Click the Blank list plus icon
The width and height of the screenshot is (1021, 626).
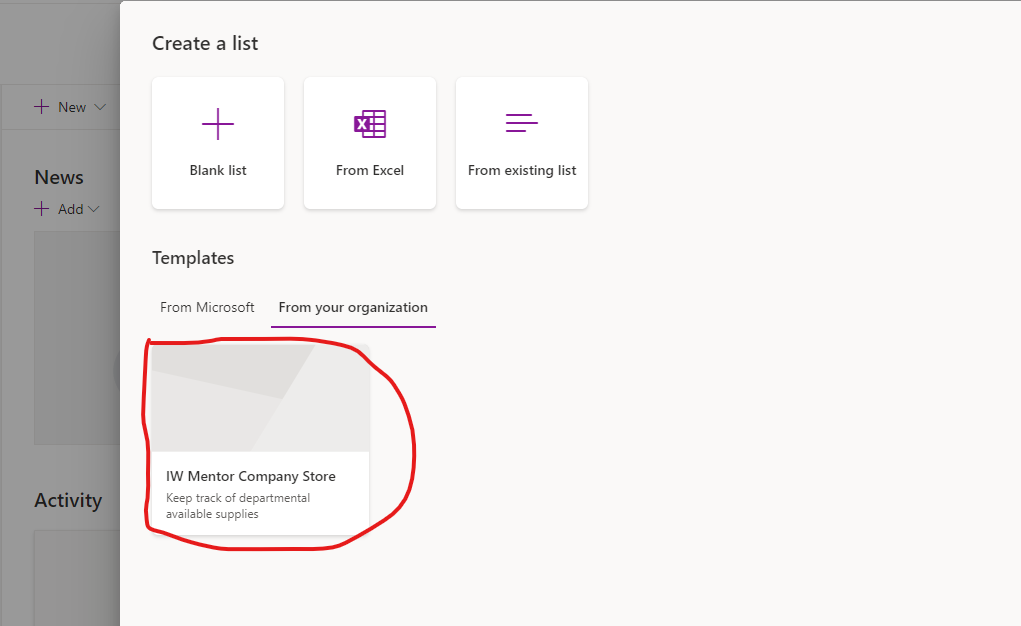[x=217, y=124]
